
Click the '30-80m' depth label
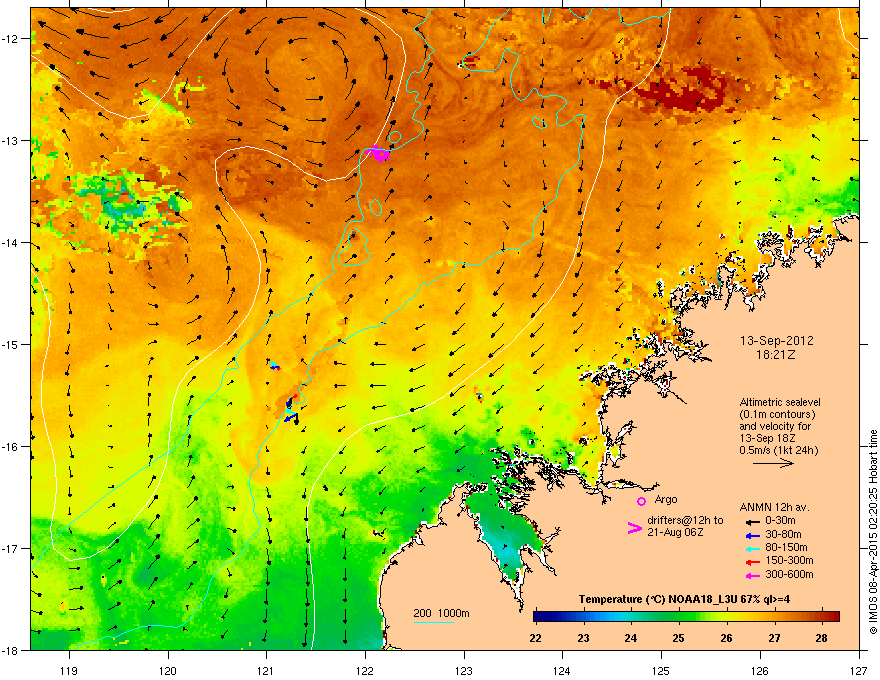tap(783, 534)
